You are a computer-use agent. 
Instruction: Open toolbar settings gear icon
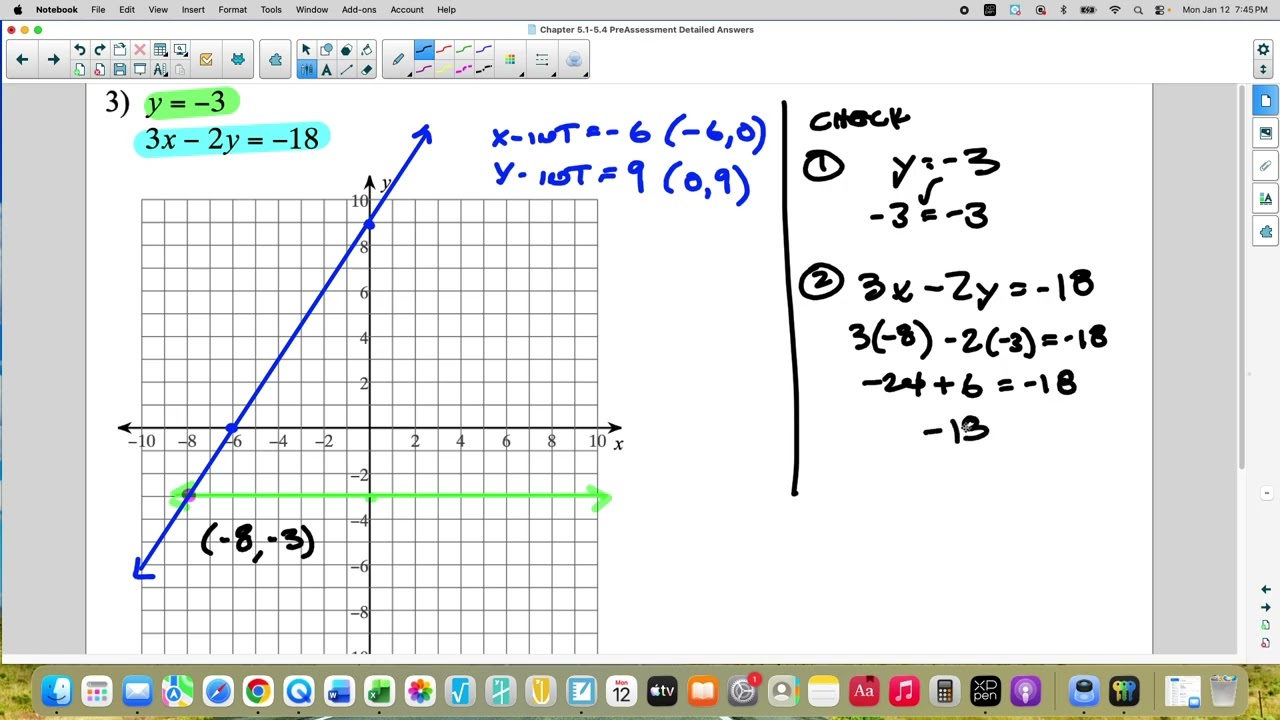pyautogui.click(x=1263, y=50)
